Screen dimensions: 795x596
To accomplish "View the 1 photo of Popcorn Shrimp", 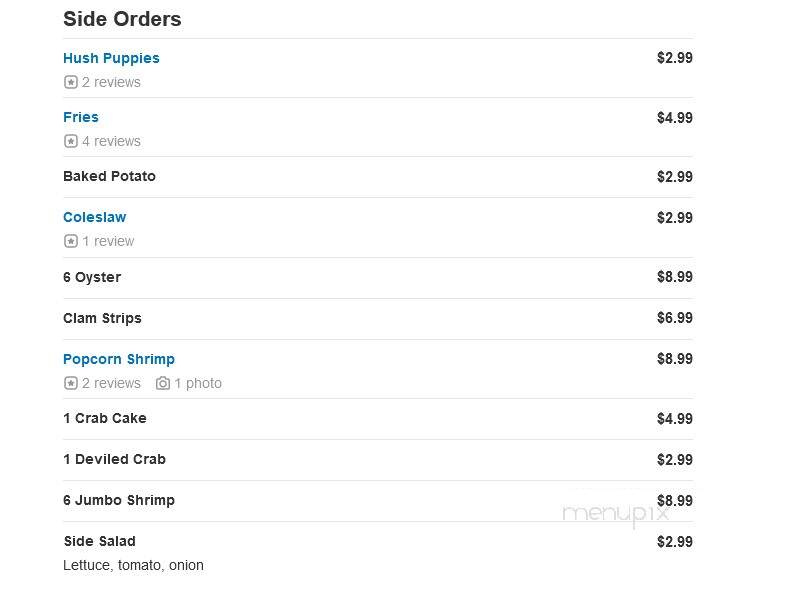I will click(198, 383).
